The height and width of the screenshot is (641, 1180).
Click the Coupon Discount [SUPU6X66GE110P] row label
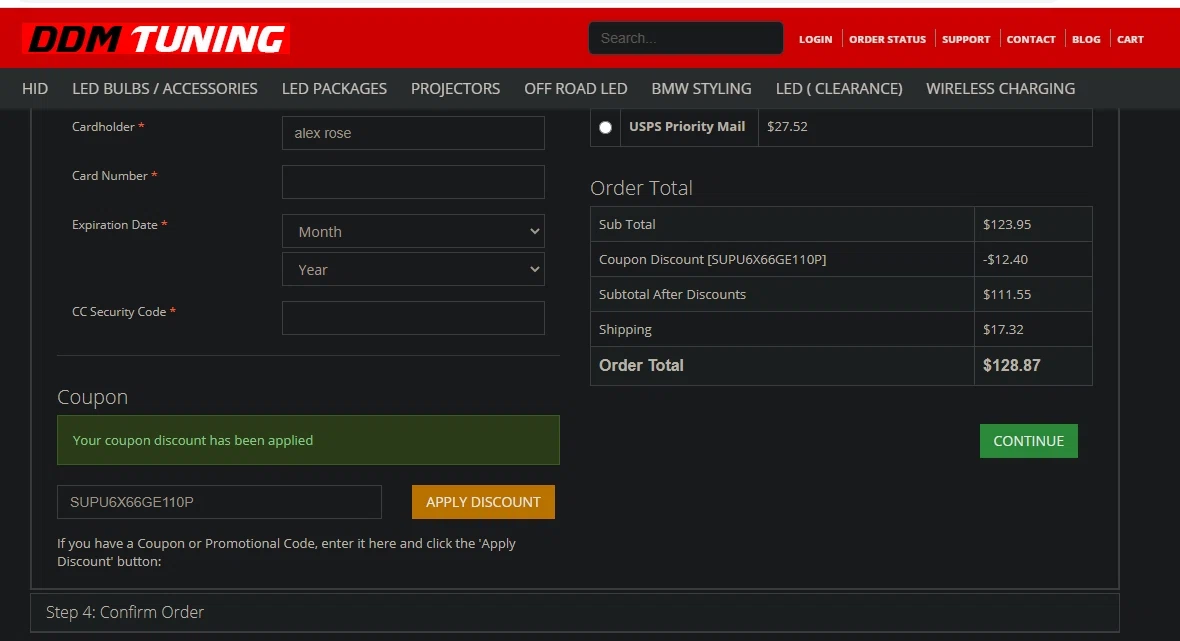point(712,260)
